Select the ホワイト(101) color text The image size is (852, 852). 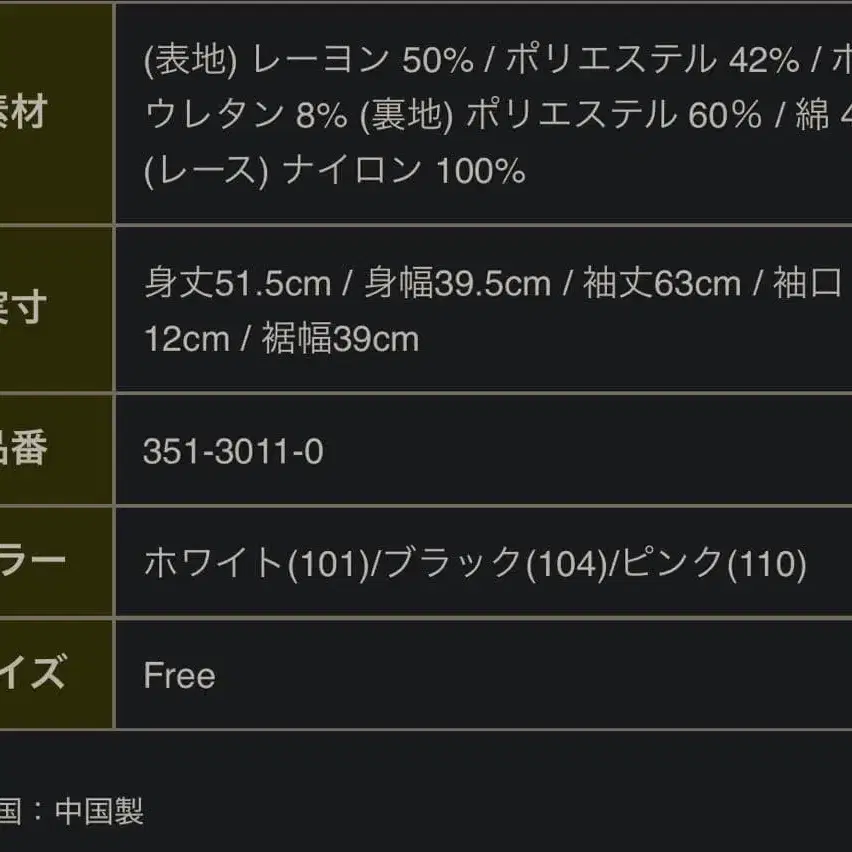pos(256,564)
